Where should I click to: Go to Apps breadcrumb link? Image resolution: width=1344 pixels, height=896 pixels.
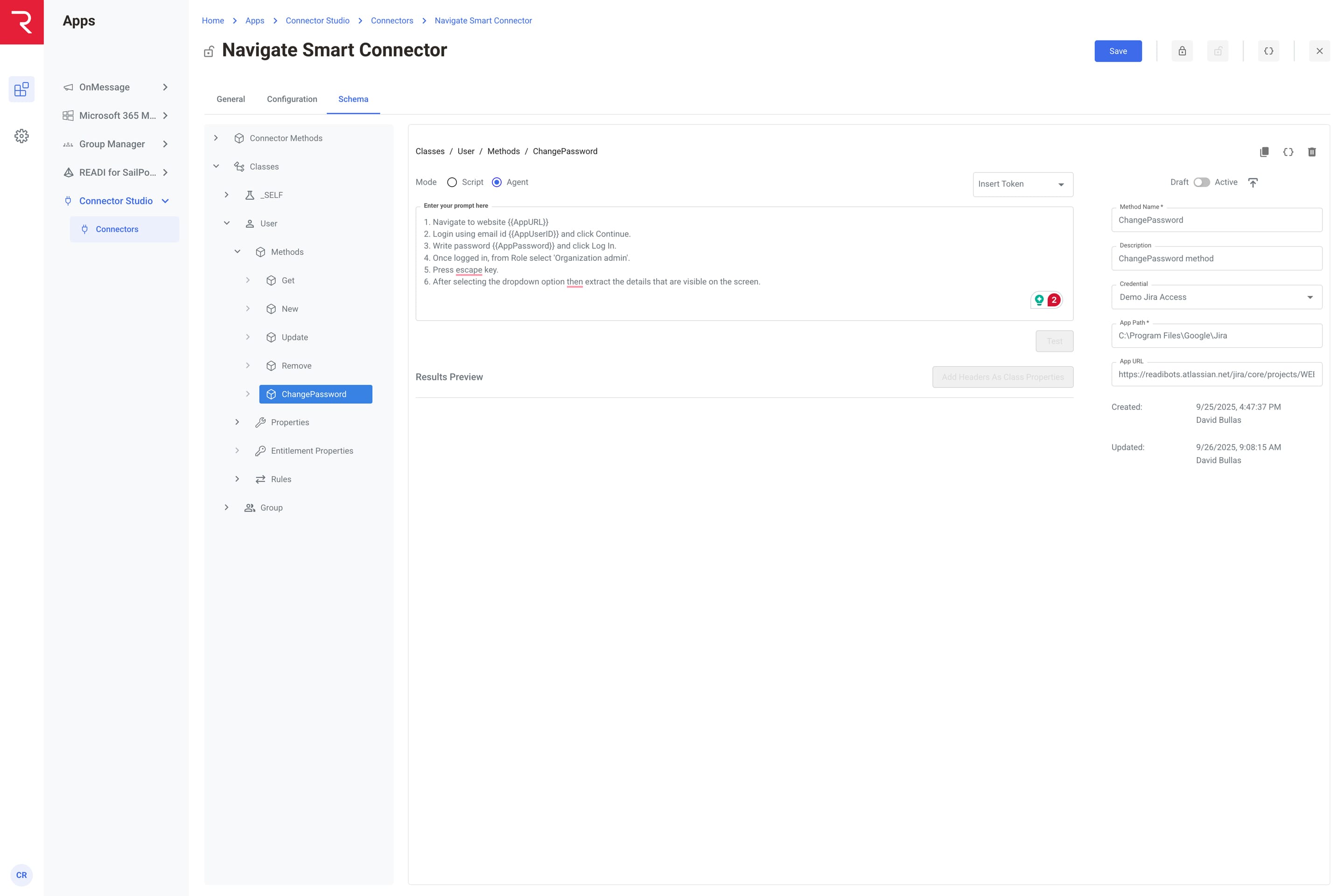[x=255, y=21]
